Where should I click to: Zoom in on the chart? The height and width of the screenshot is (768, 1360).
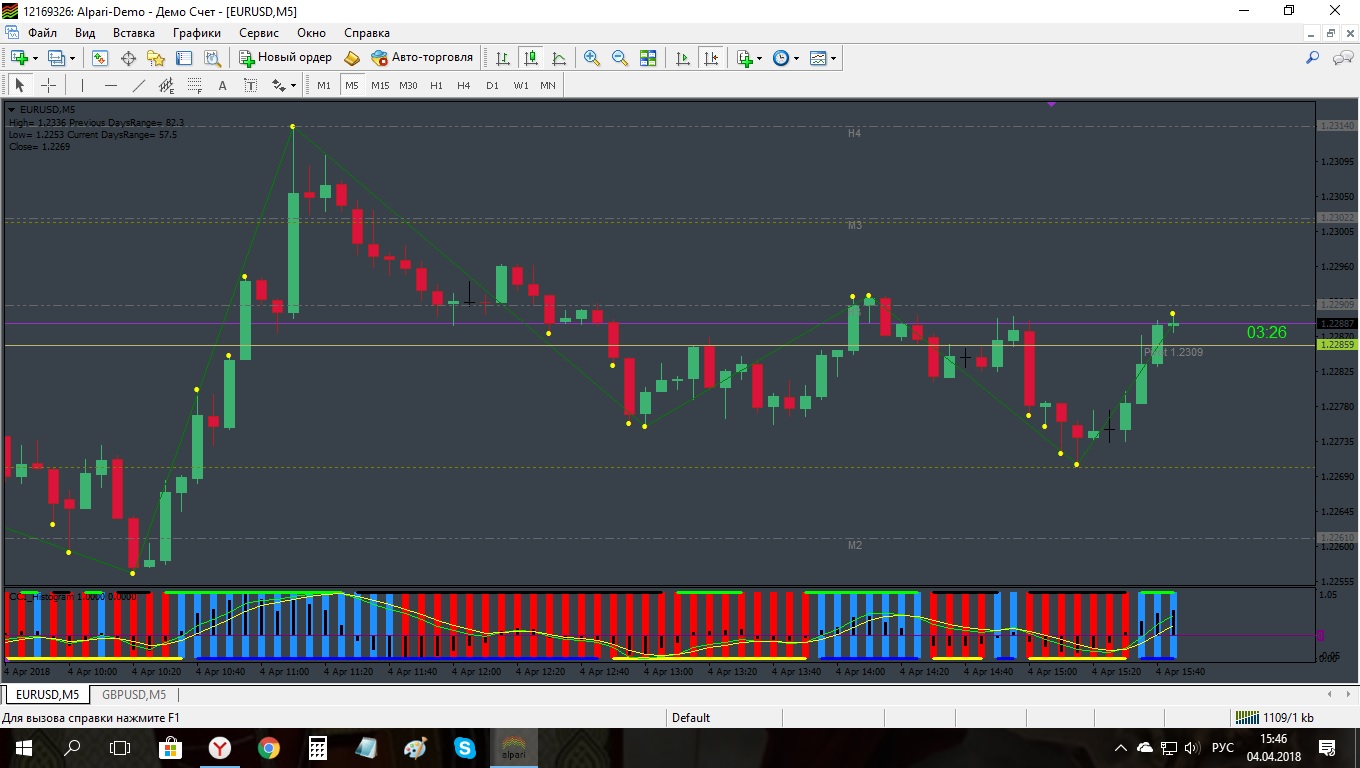[592, 58]
